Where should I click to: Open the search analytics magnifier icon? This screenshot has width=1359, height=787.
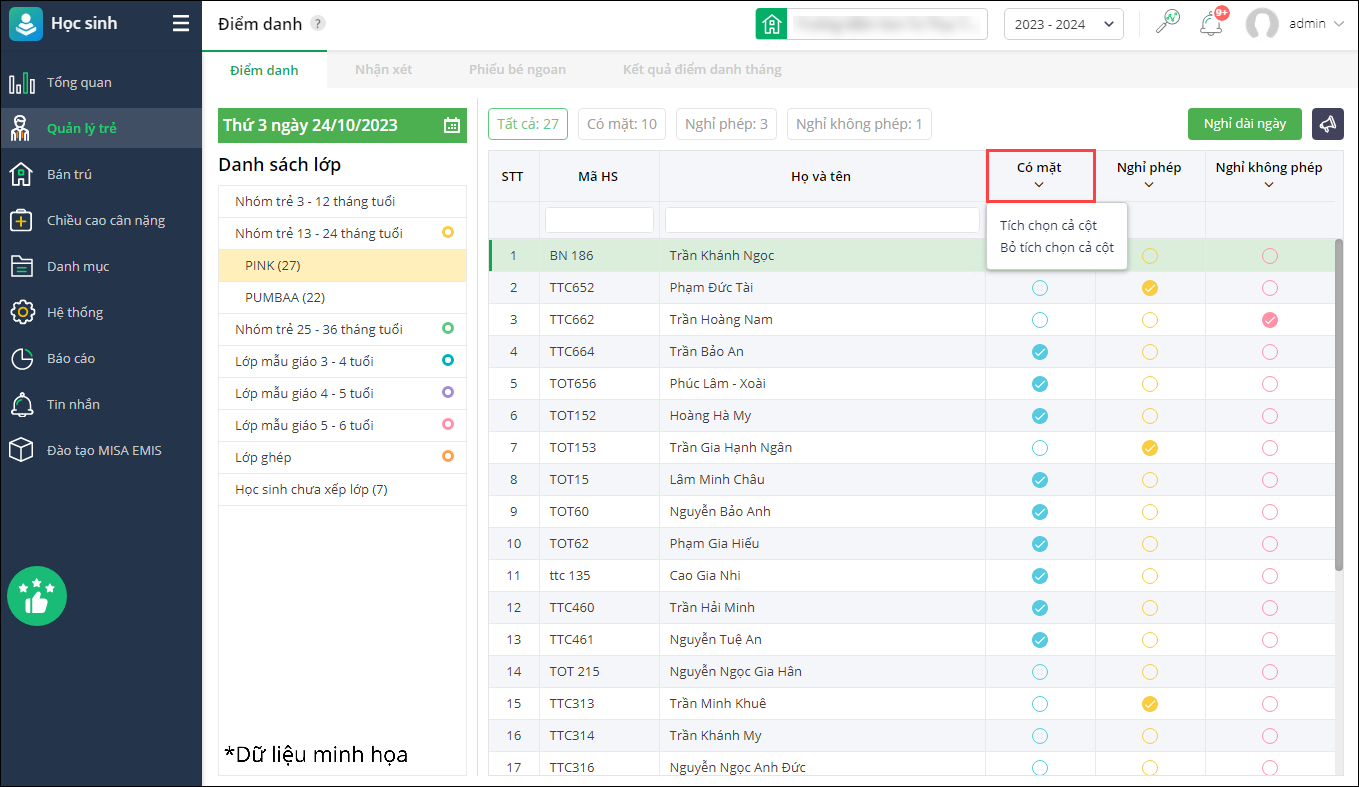point(1167,23)
